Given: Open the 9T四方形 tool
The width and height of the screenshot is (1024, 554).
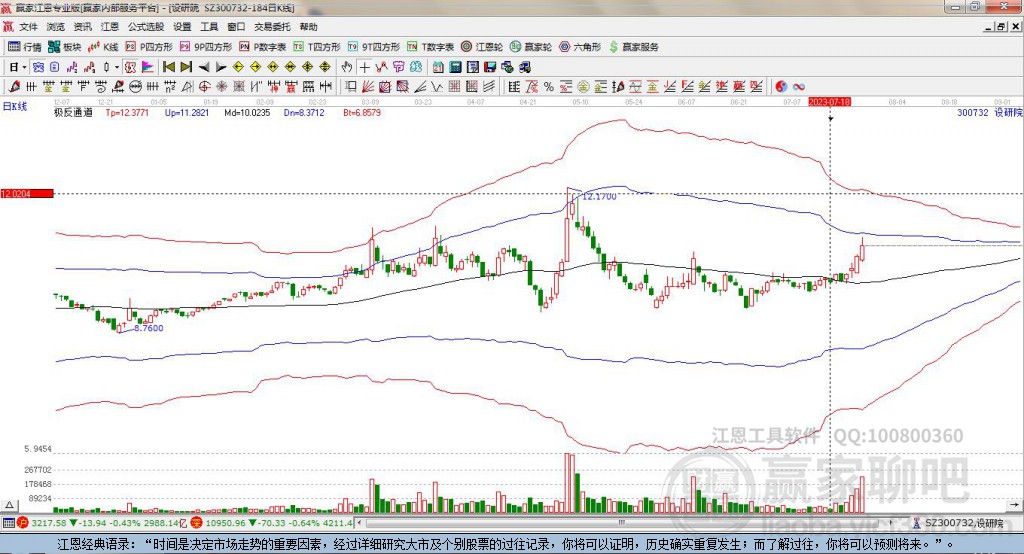Looking at the screenshot, I should 374,47.
